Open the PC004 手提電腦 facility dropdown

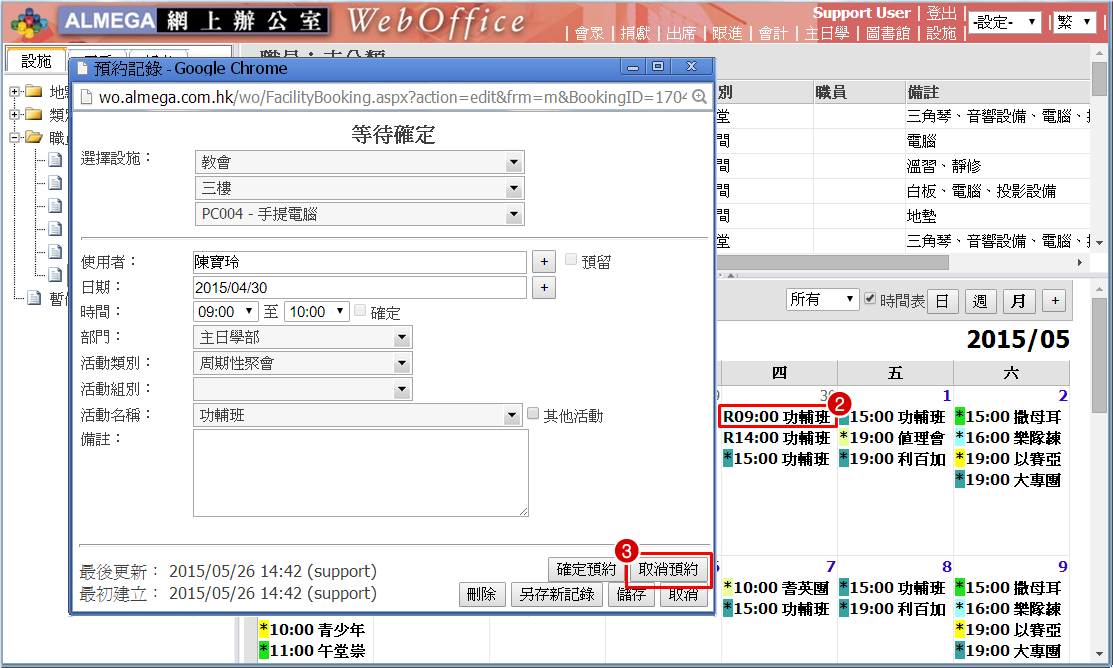click(x=359, y=214)
